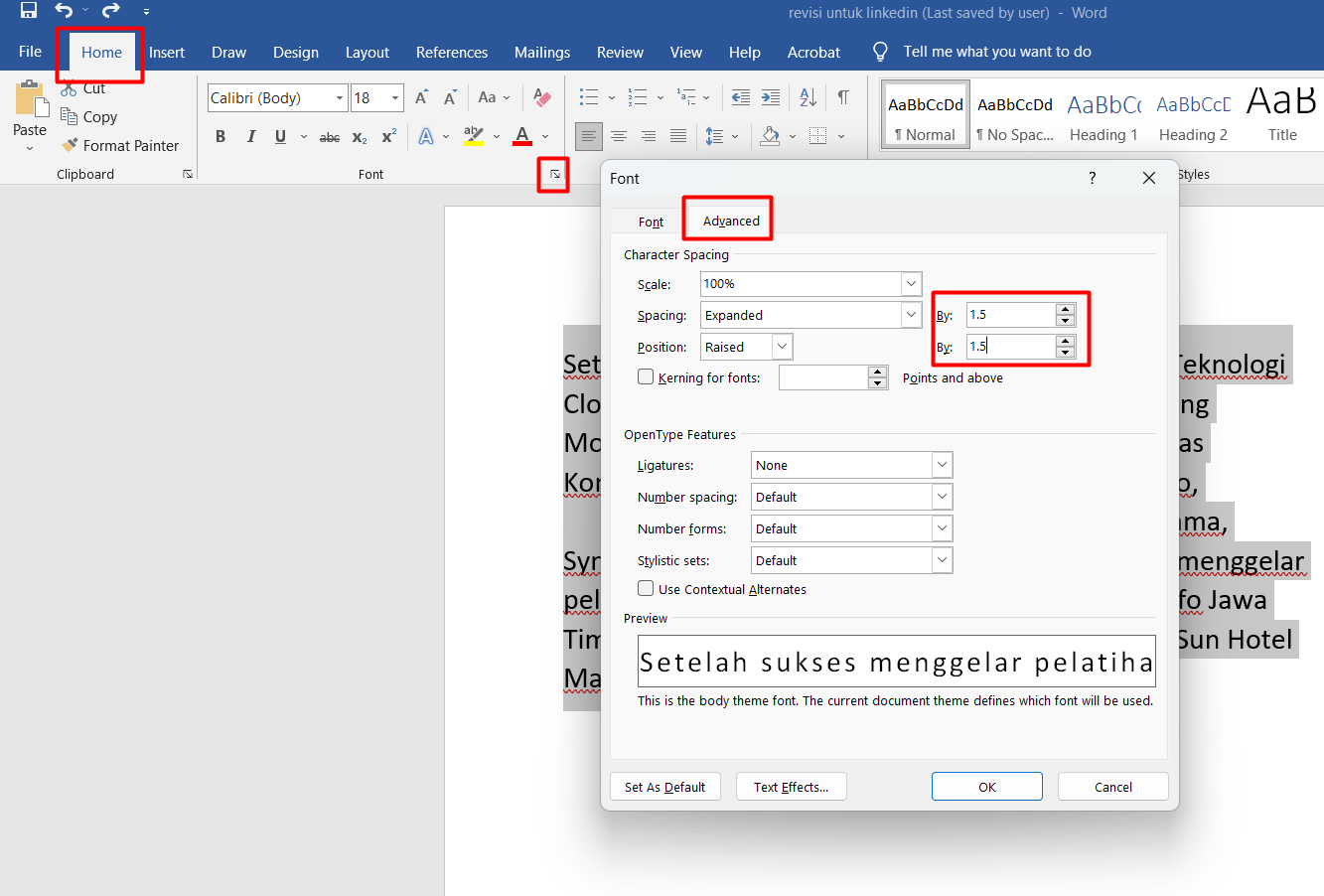
Task: Align text right
Action: [x=649, y=136]
